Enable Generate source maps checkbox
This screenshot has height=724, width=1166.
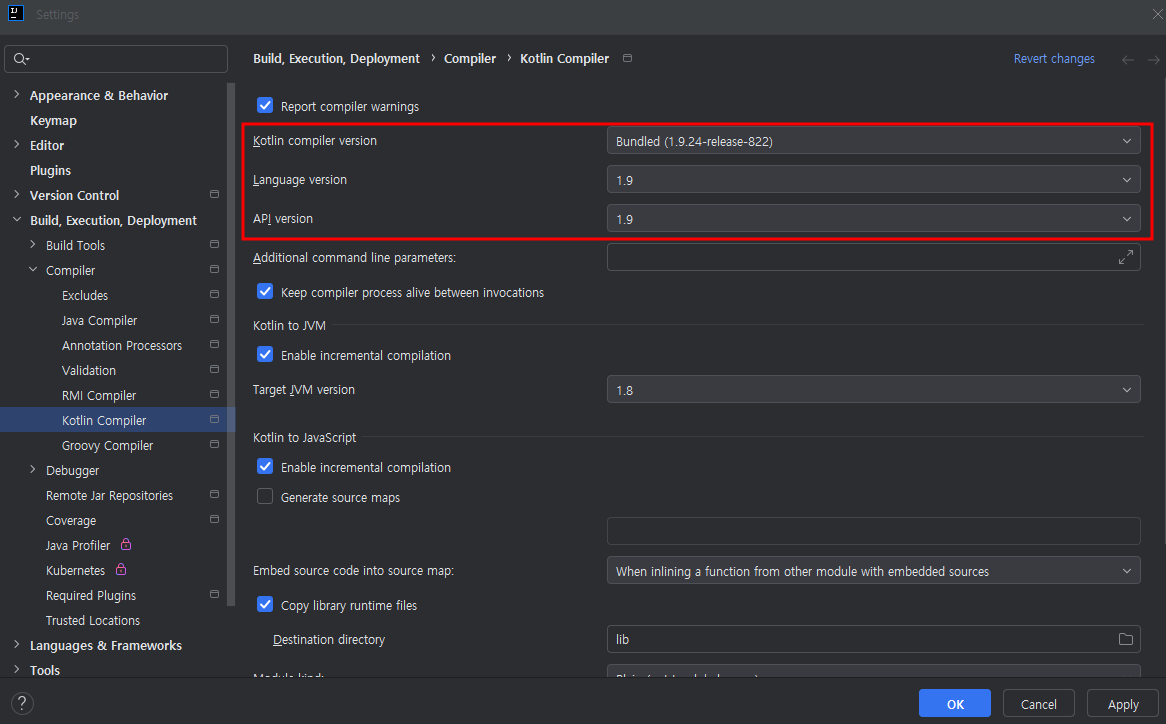tap(265, 497)
